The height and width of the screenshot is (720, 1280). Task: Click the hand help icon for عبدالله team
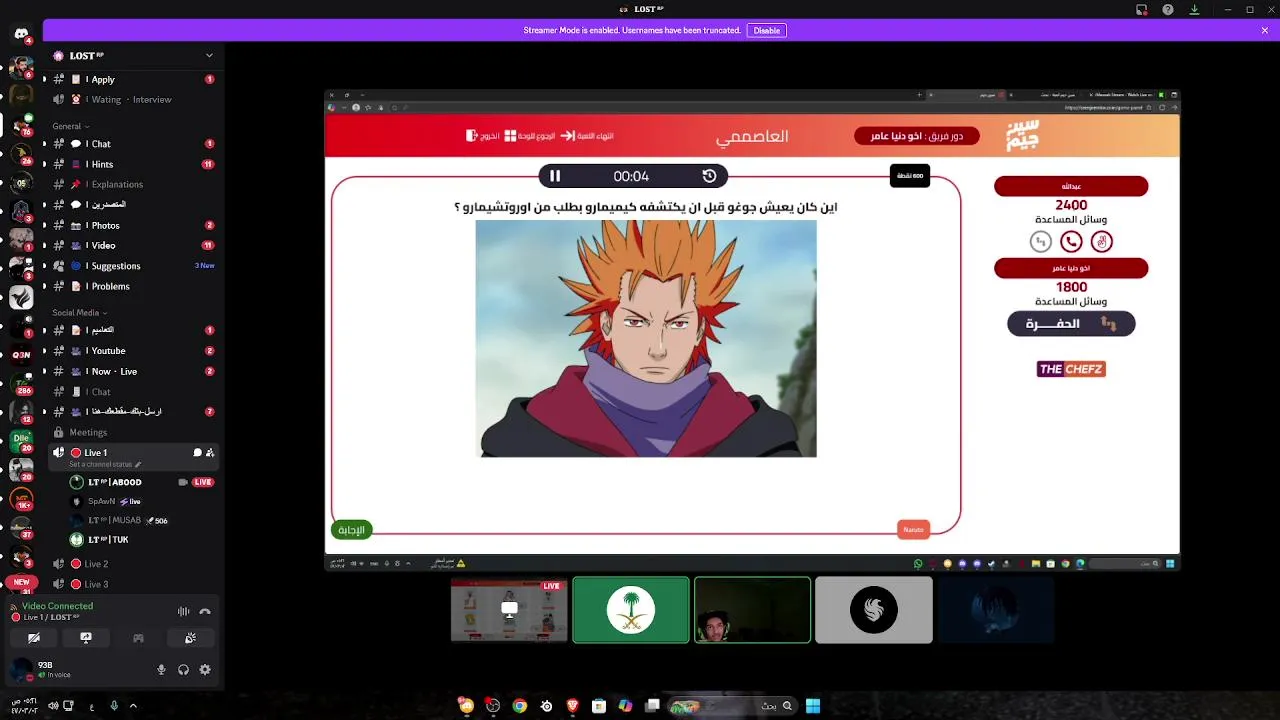tap(1101, 241)
